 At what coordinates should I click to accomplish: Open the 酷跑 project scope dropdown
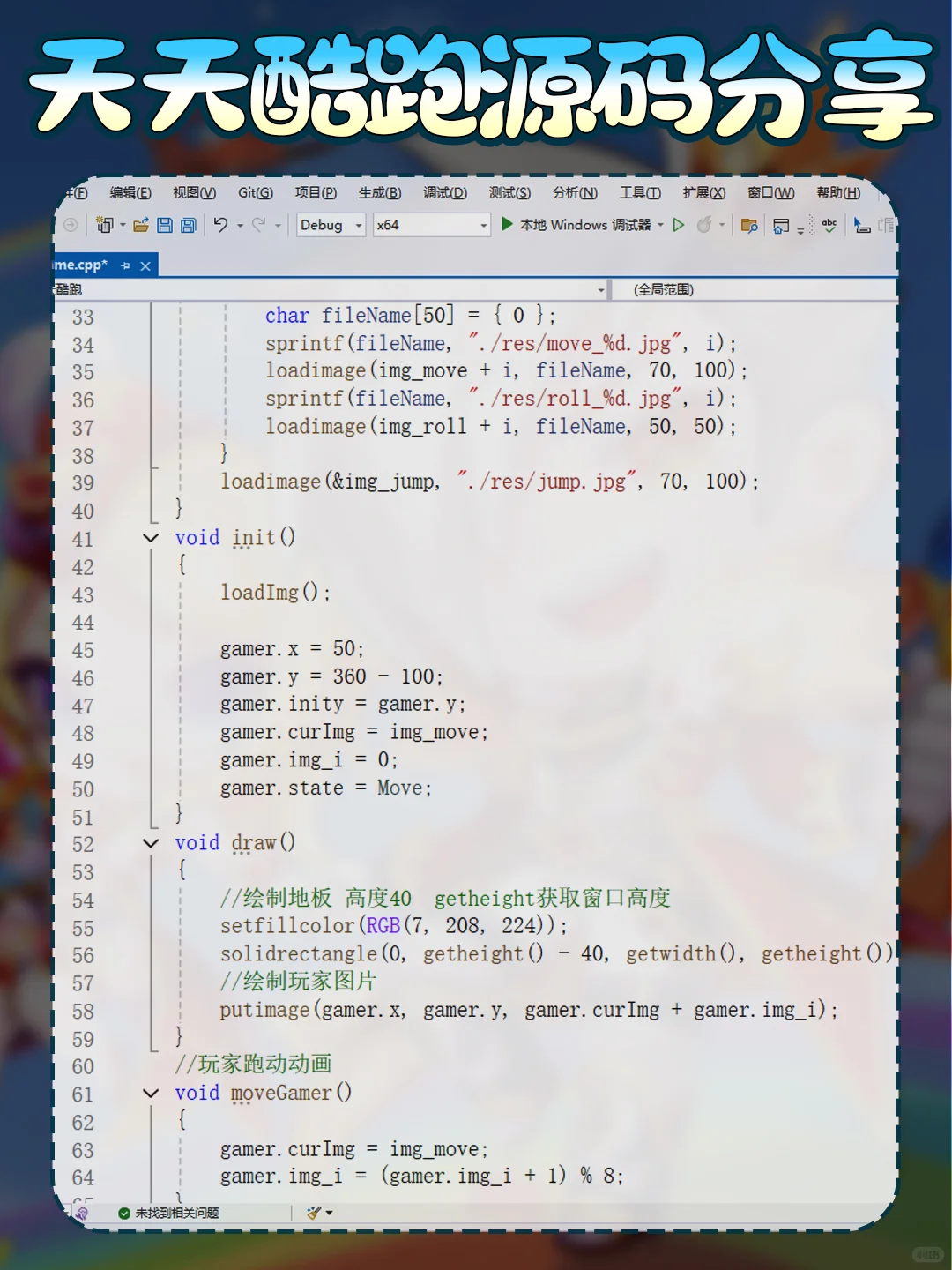coord(331,289)
